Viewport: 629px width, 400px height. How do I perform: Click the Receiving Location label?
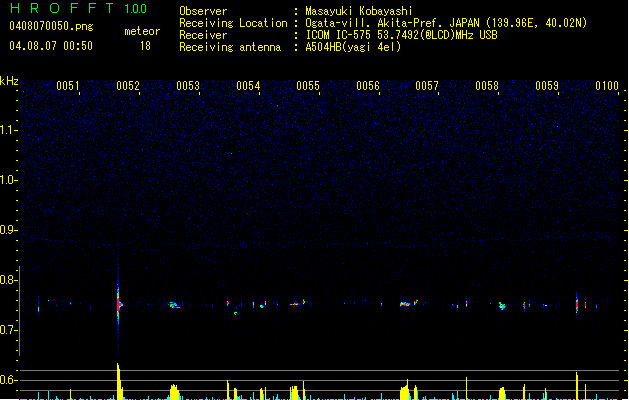click(x=233, y=23)
